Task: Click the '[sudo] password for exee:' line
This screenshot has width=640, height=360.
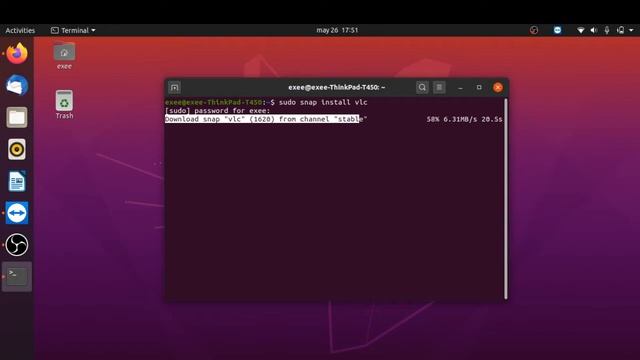Action: [x=218, y=111]
